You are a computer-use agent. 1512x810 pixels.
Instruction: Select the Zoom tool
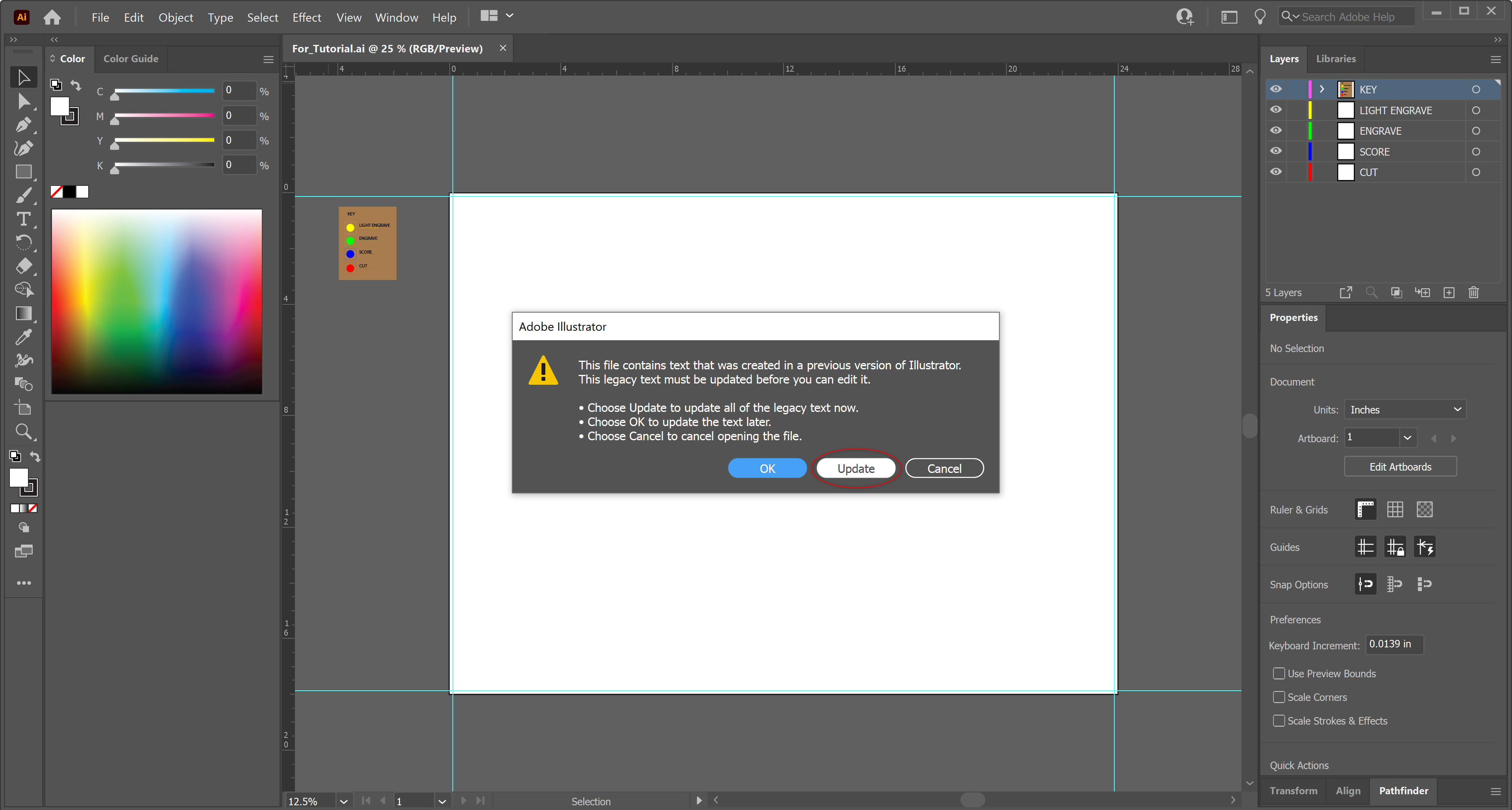tap(24, 432)
